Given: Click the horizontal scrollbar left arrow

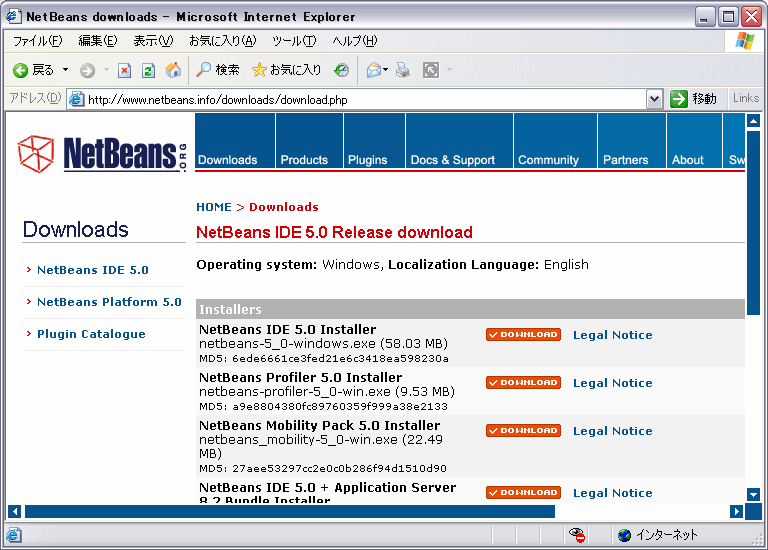Looking at the screenshot, I should [x=15, y=512].
